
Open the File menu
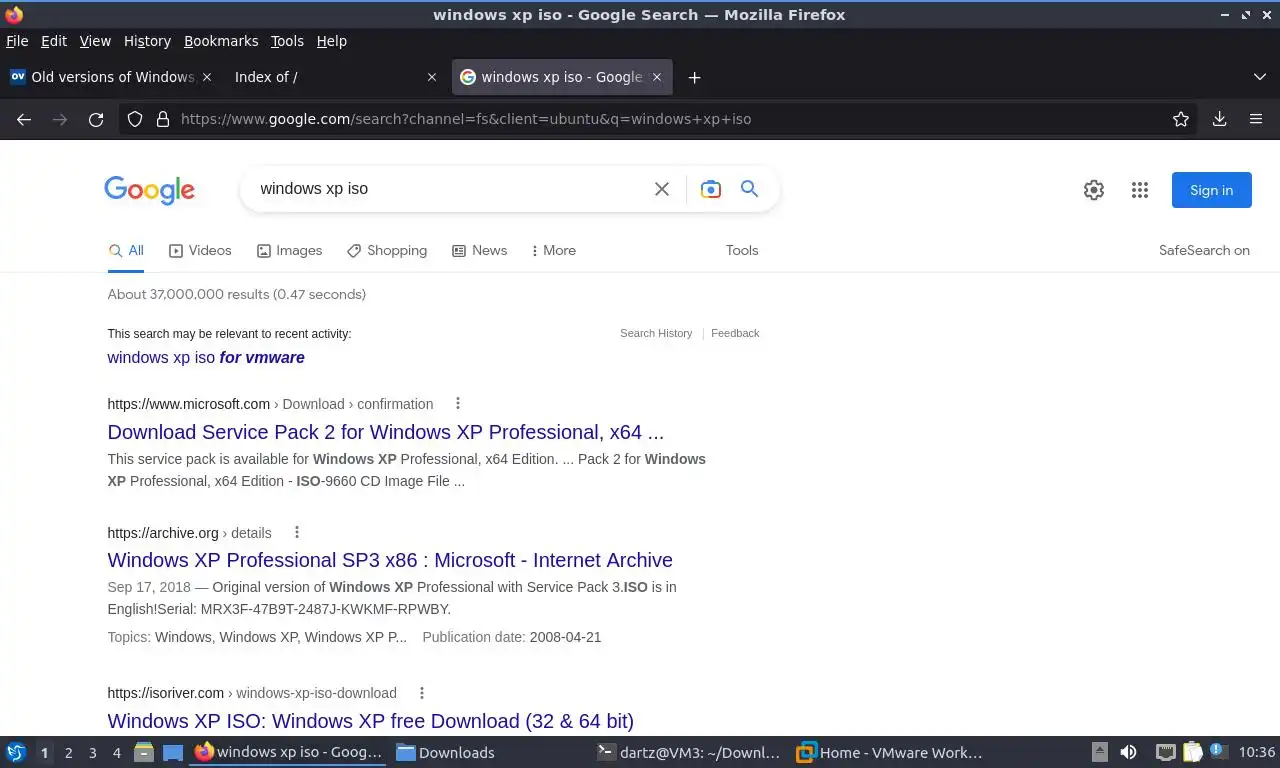[17, 41]
